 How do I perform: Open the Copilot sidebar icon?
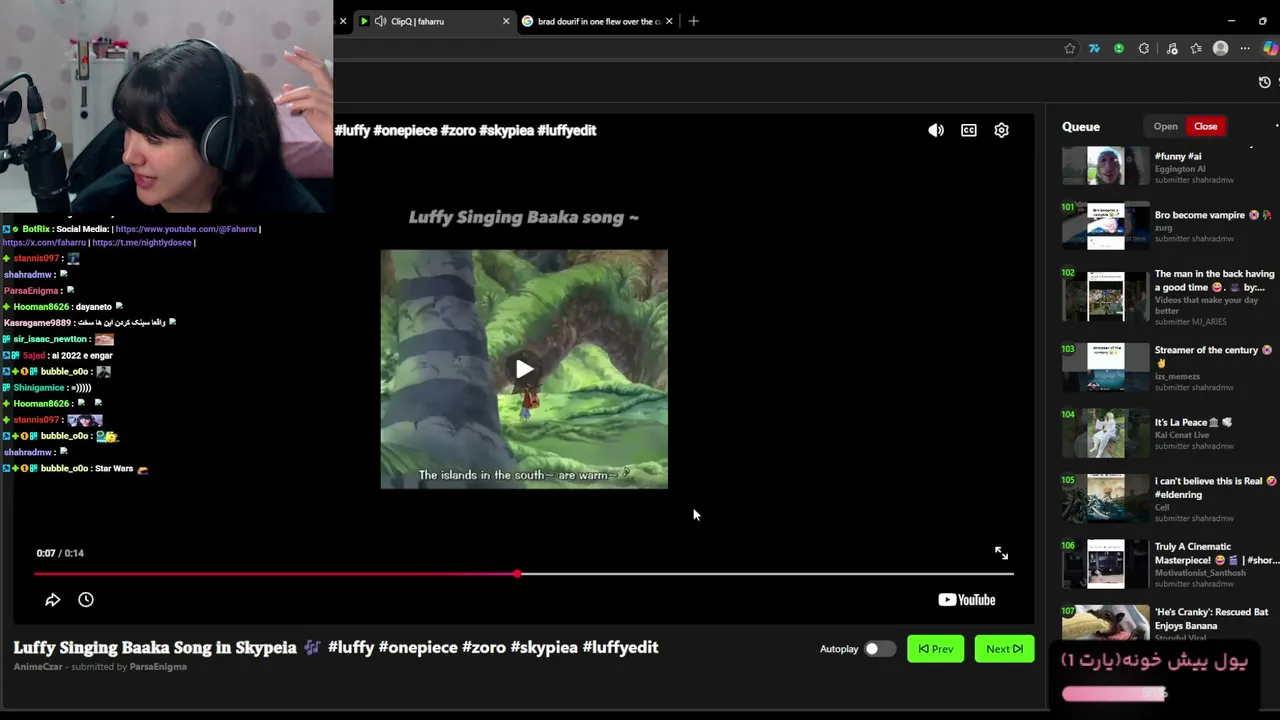1270,48
